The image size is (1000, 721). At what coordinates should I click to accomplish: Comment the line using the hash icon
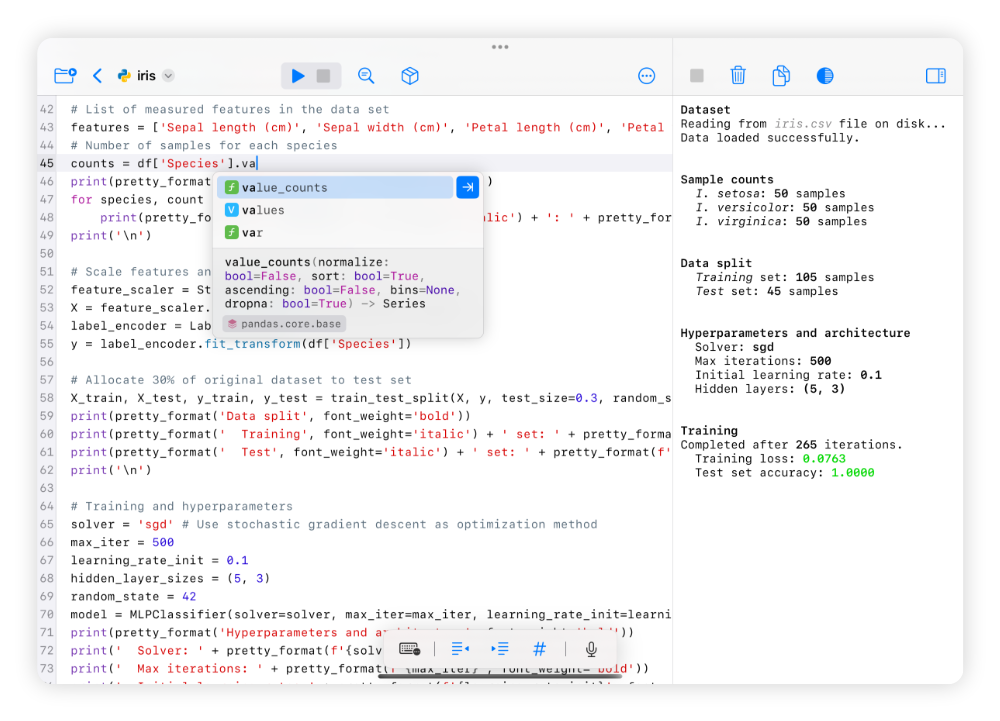(539, 648)
